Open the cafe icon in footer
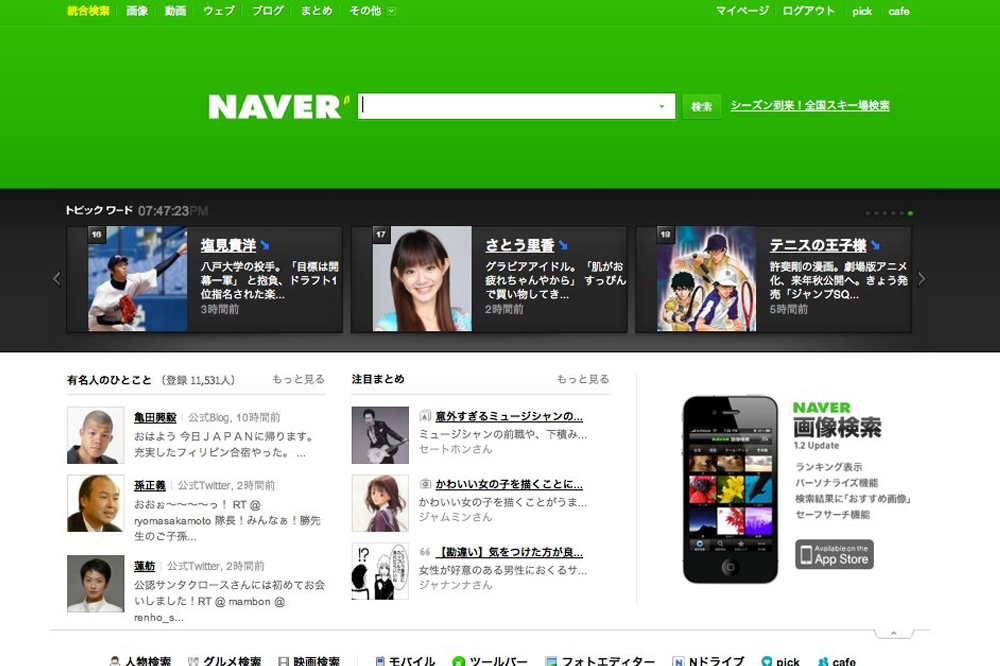Screen dimensions: 1000x666 pyautogui.click(x=823, y=662)
